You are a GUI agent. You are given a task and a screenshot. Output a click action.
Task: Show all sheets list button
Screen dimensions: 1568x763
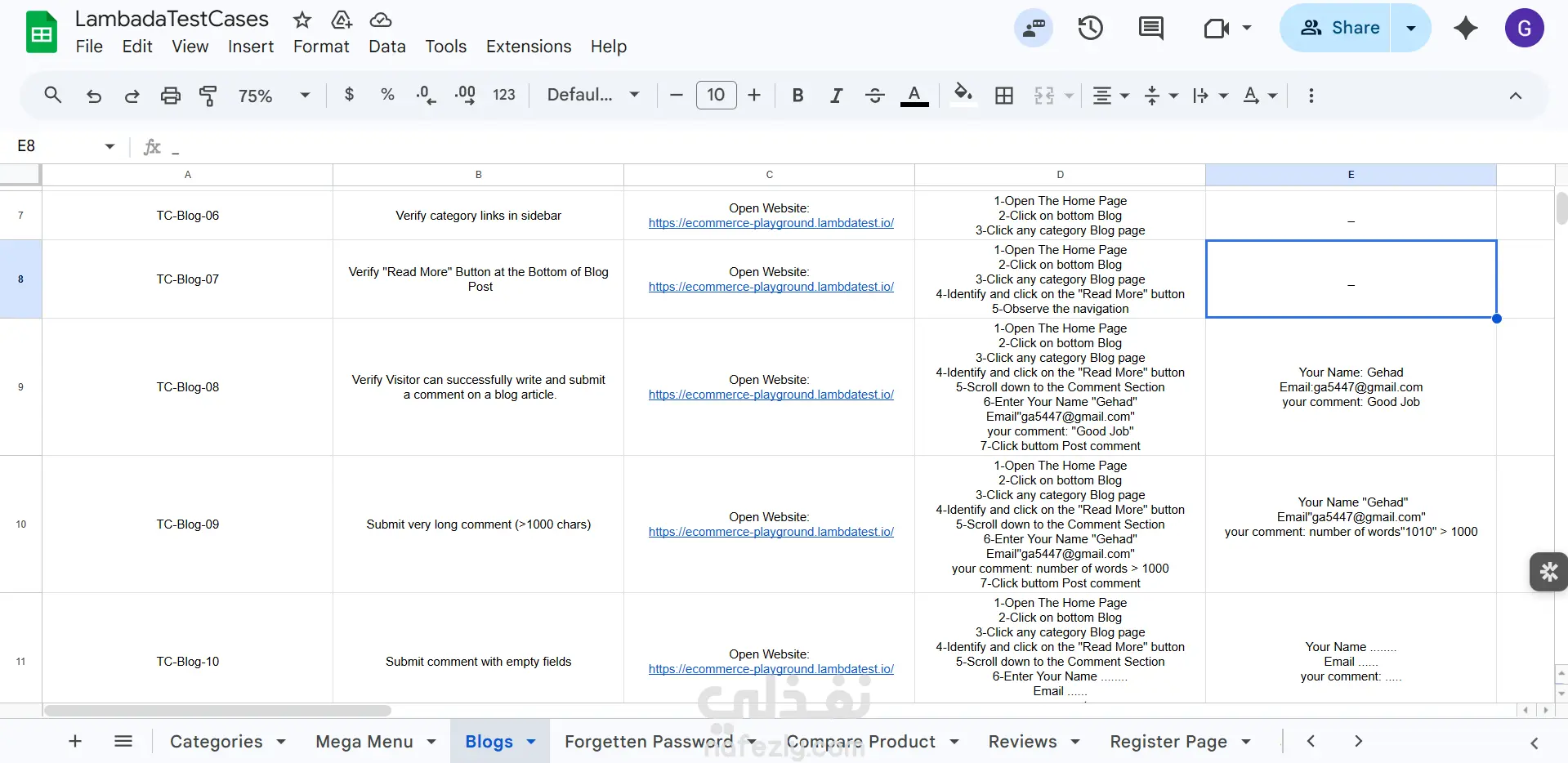[x=123, y=741]
